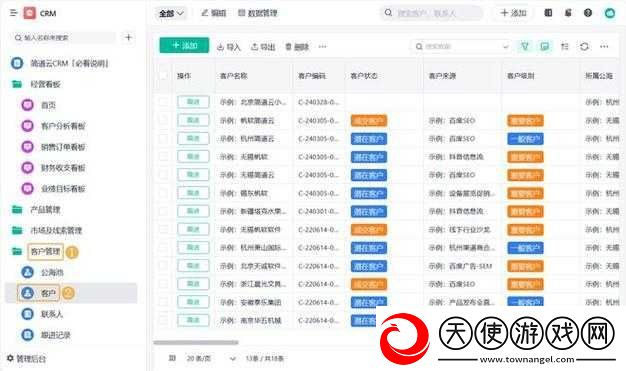This screenshot has height=371, width=626.
Task: Focus the top bar customer search field
Action: (431, 13)
